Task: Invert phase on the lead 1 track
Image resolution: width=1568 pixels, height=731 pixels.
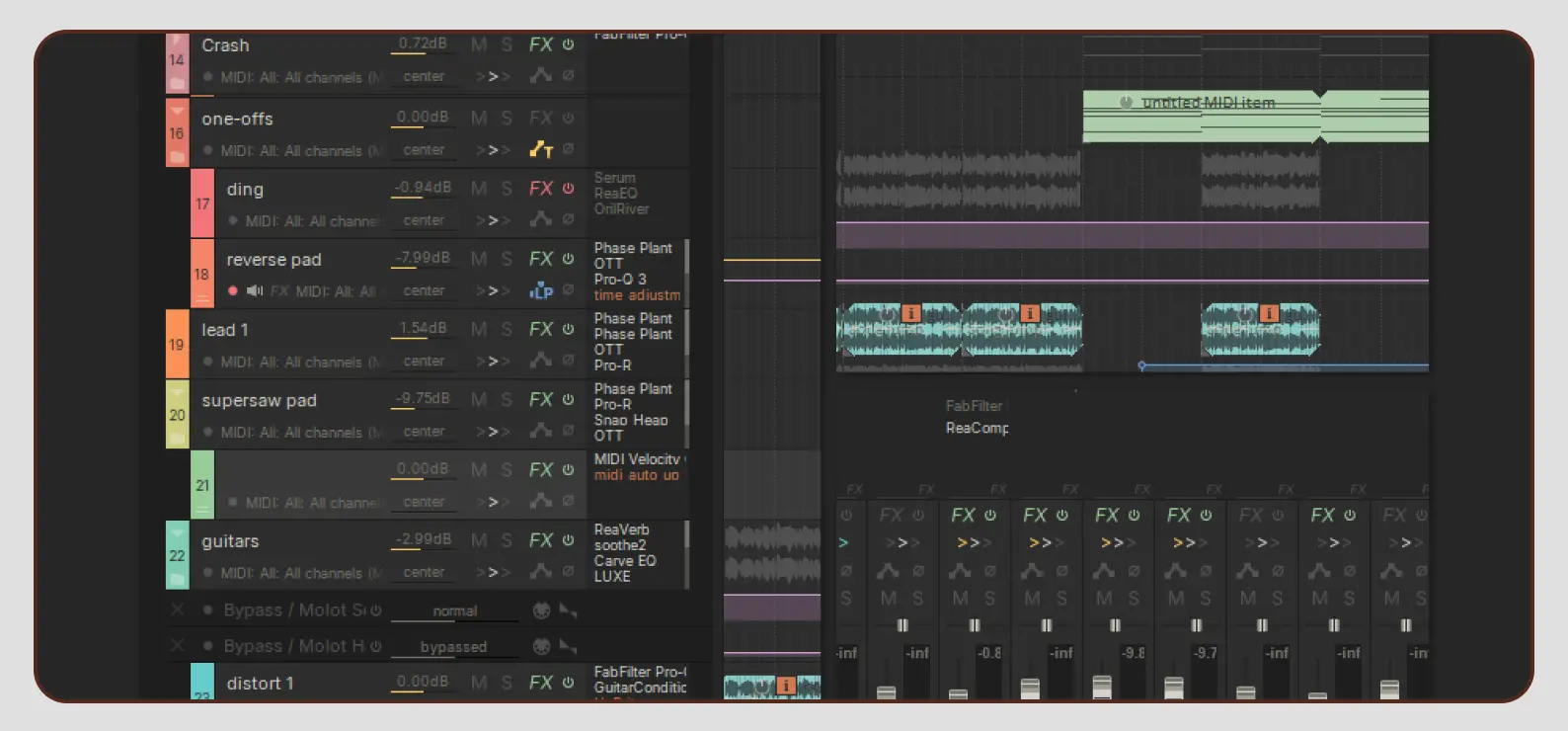Action: tap(569, 361)
